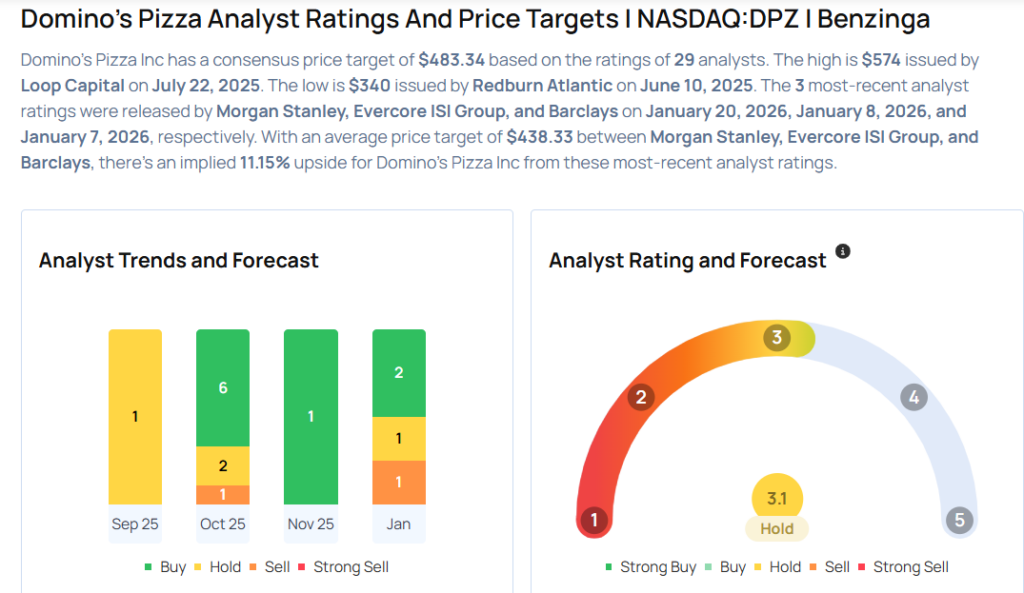This screenshot has height=593, width=1024.
Task: Click the yellow 3.1 rating circle
Action: tap(777, 496)
